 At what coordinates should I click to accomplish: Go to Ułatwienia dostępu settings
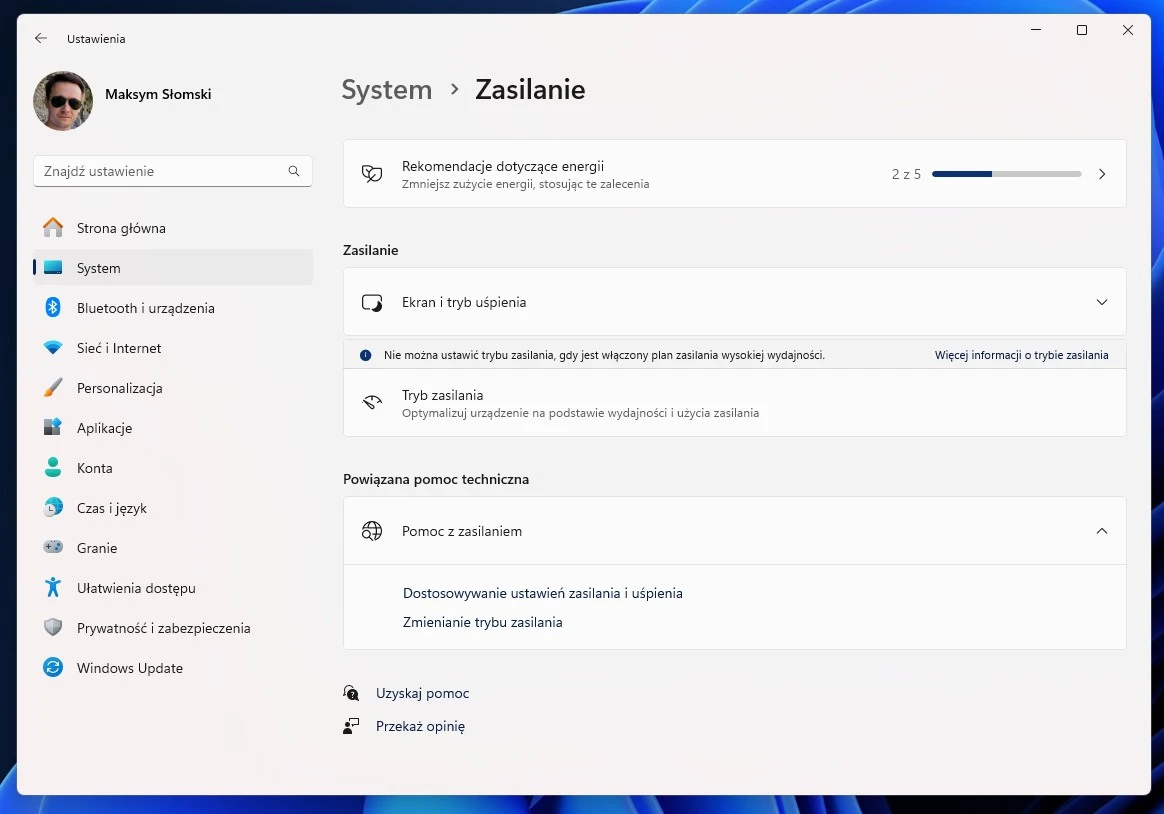(134, 588)
